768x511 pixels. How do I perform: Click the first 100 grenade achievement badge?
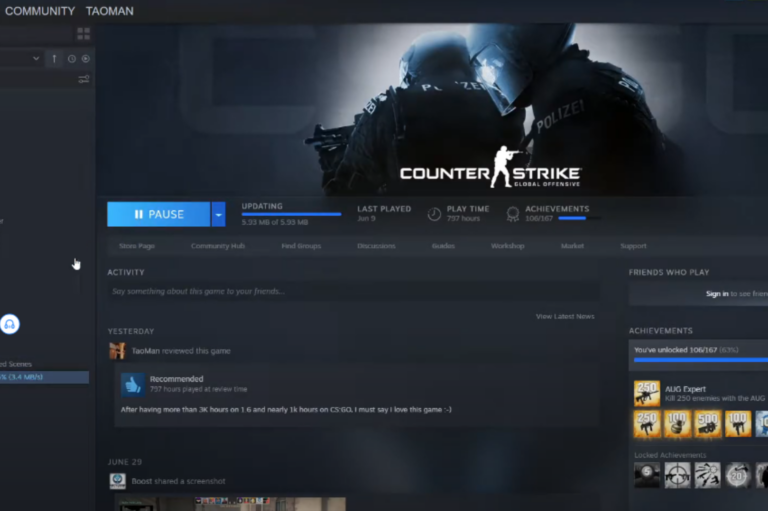click(x=677, y=424)
